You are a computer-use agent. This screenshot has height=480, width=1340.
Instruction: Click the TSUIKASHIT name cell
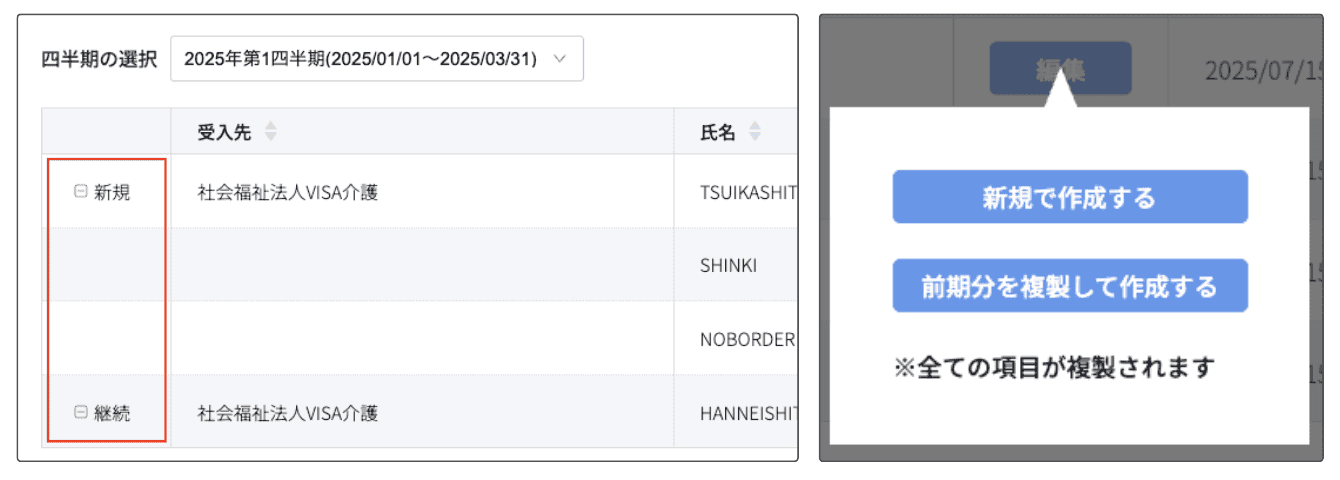pyautogui.click(x=748, y=192)
